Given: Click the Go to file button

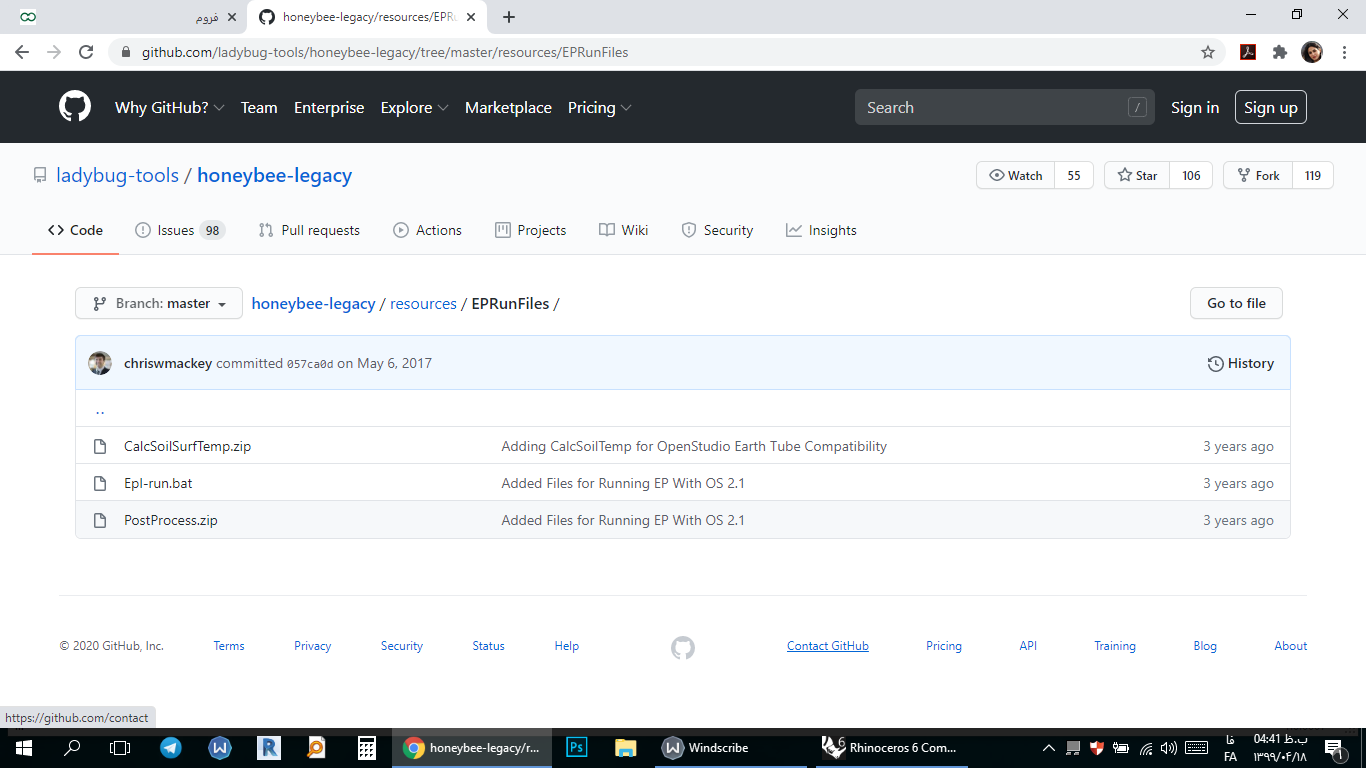Looking at the screenshot, I should point(1236,303).
